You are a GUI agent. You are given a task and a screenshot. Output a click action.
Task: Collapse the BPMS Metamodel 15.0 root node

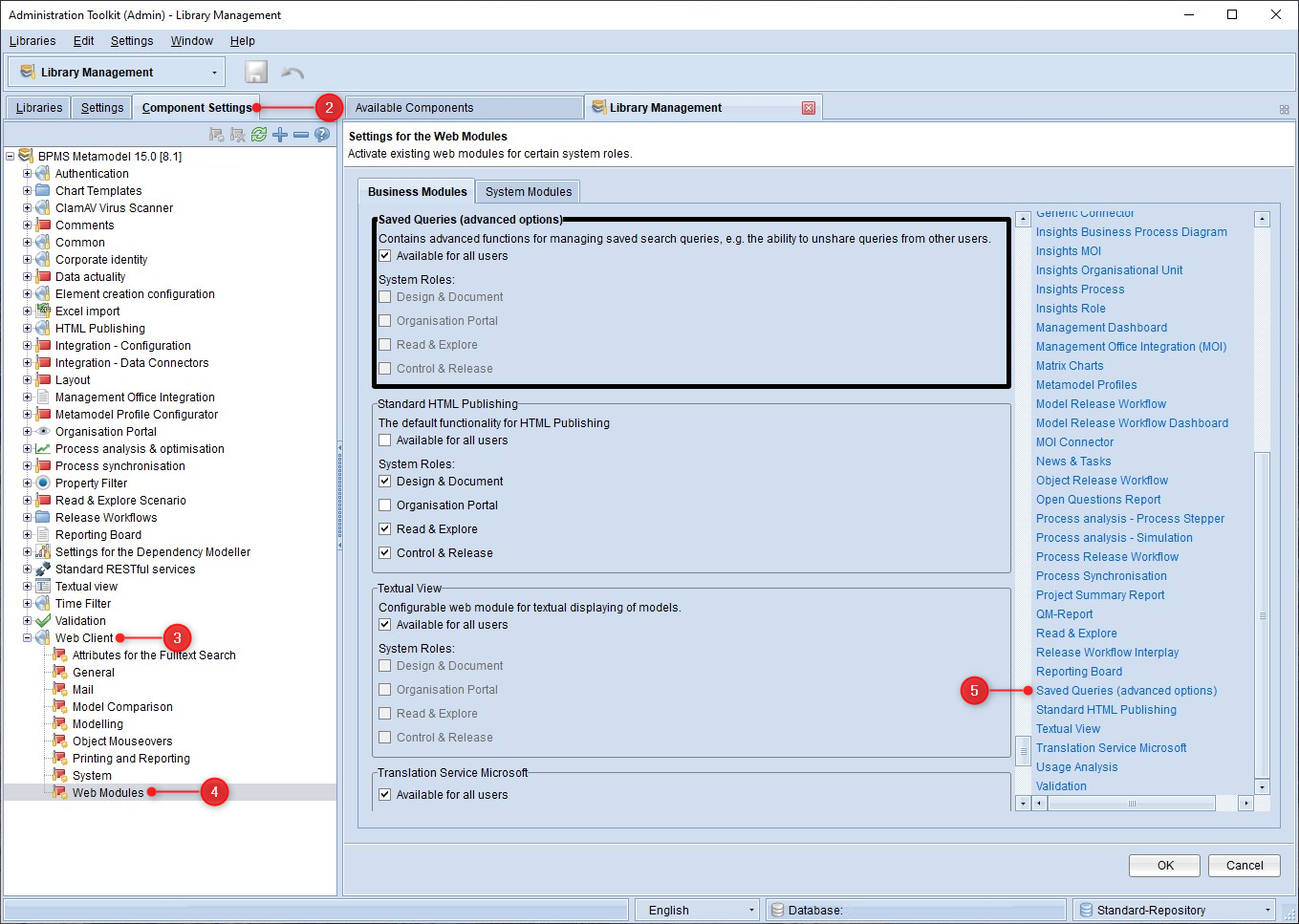pos(11,156)
